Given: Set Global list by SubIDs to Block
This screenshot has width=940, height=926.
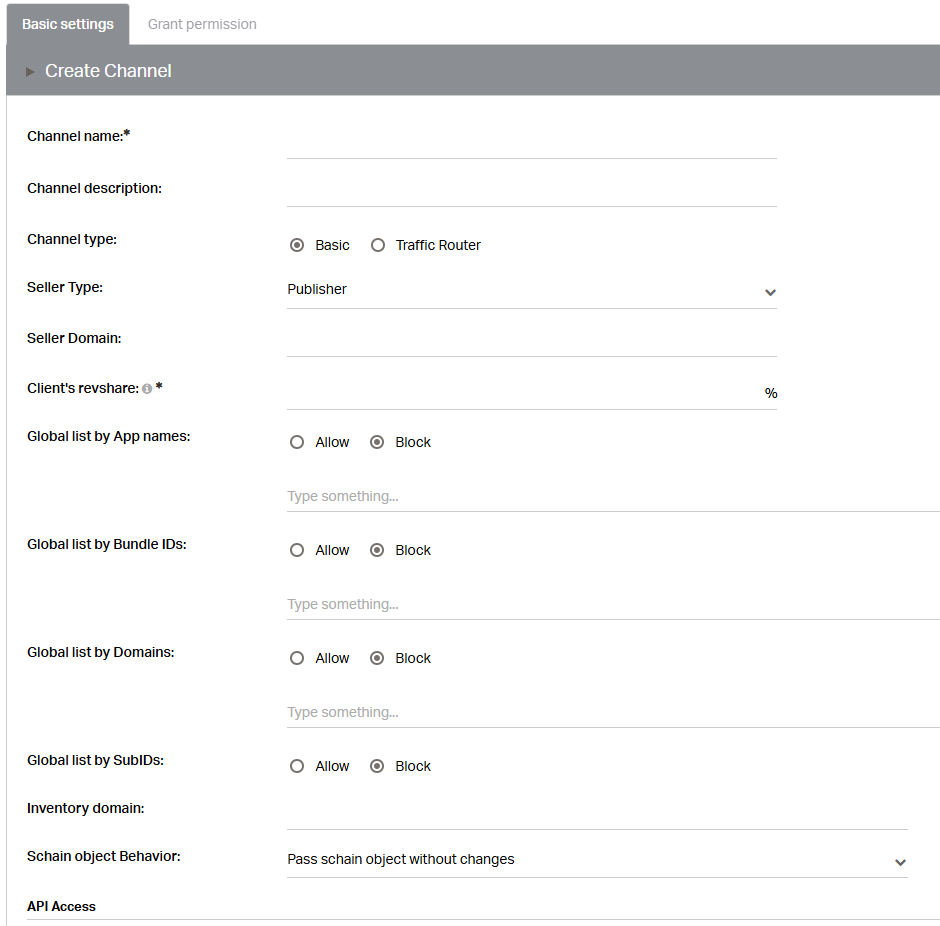Looking at the screenshot, I should [x=377, y=766].
